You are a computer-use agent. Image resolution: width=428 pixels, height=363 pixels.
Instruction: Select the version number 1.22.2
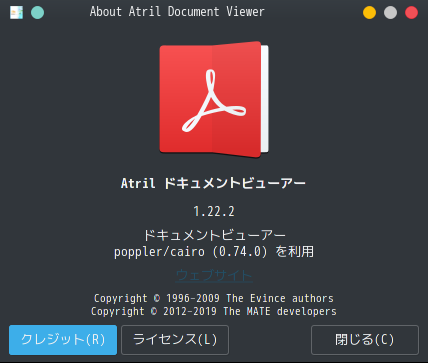[x=214, y=211]
